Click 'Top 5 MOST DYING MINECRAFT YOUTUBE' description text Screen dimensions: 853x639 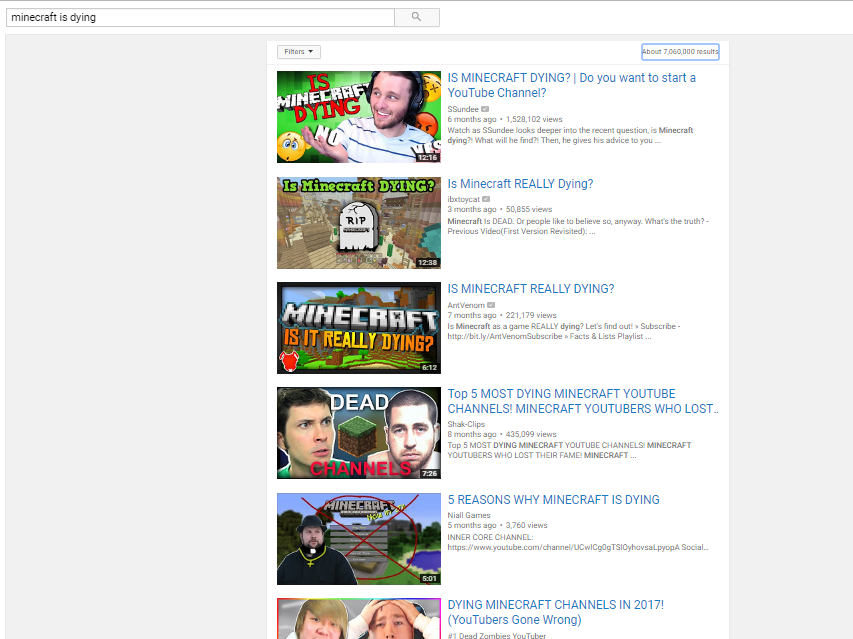(570, 450)
